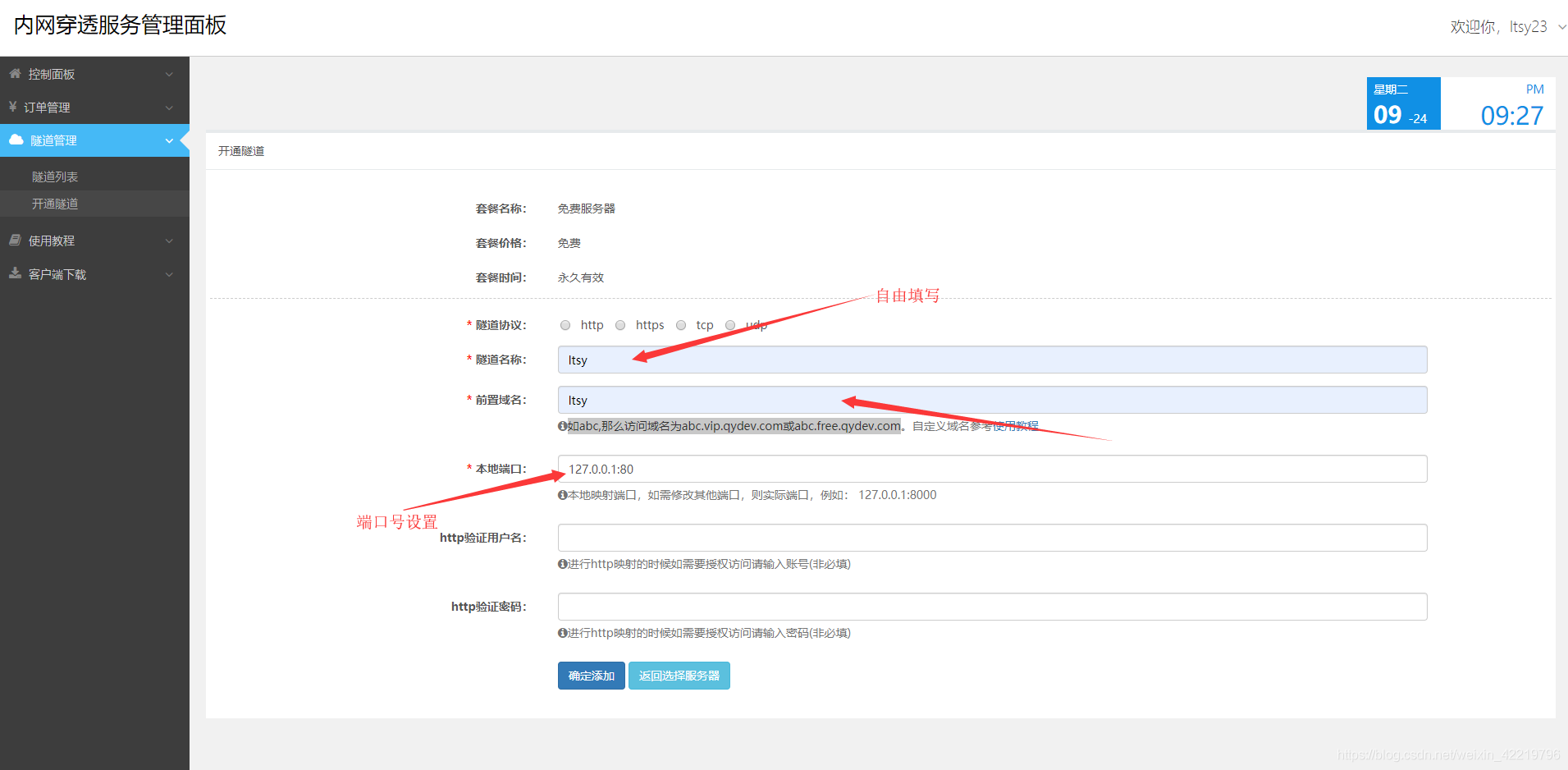Click the http验证用户名 input field
The width and height of the screenshot is (1568, 770).
(x=992, y=538)
